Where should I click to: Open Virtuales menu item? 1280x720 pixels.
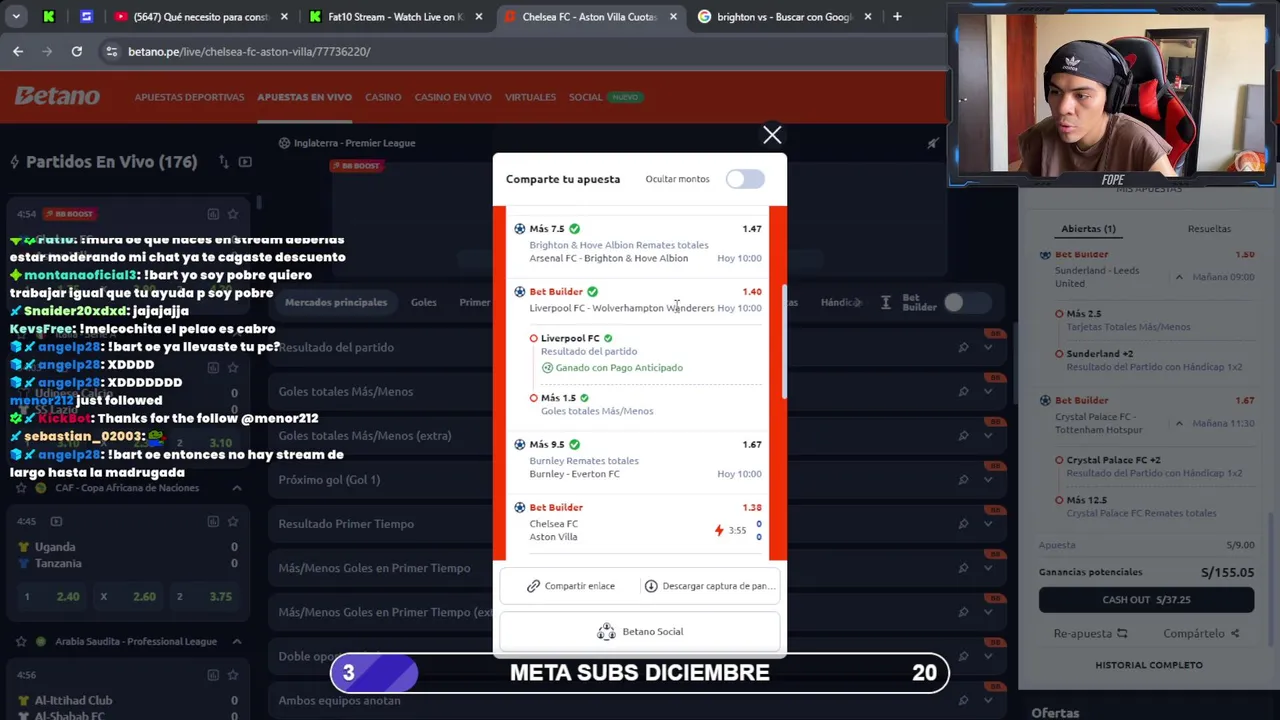pyautogui.click(x=530, y=97)
